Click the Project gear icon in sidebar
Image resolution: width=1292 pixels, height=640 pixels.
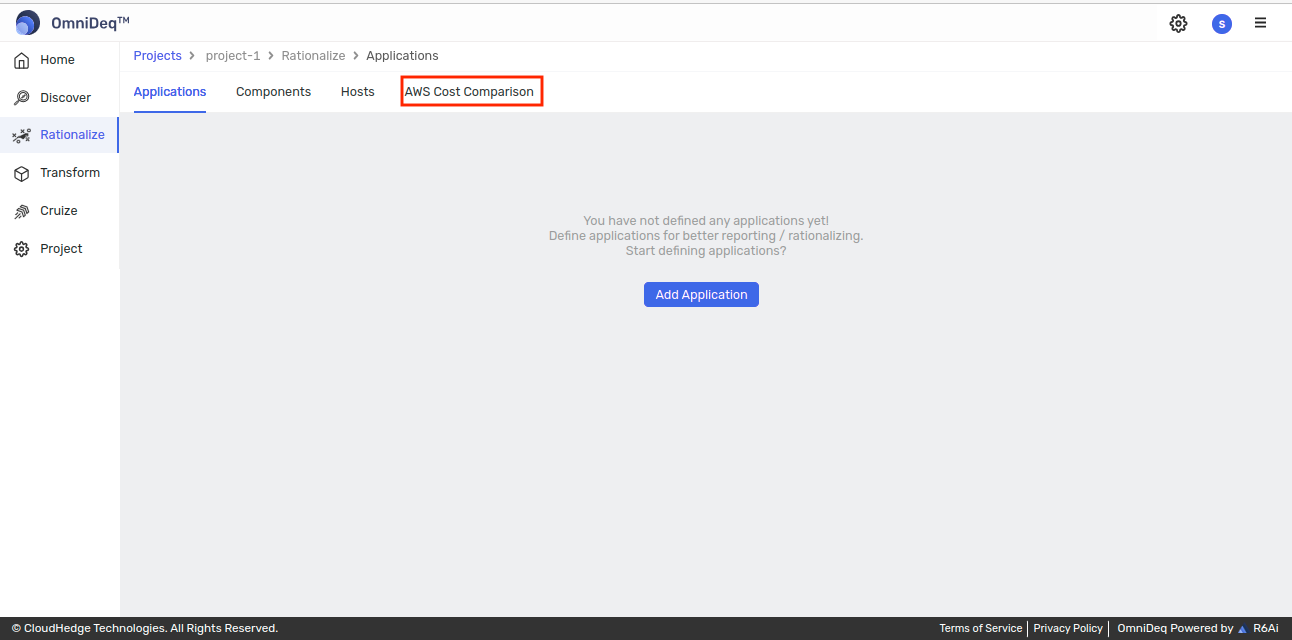tap(21, 249)
